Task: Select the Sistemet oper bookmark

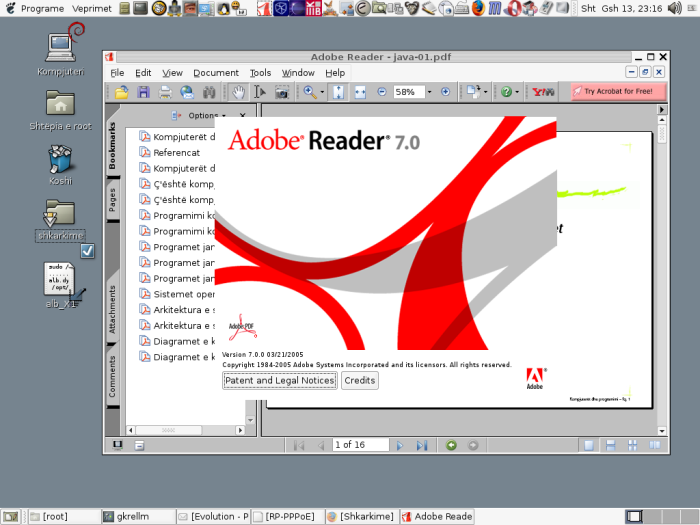Action: pos(177,294)
